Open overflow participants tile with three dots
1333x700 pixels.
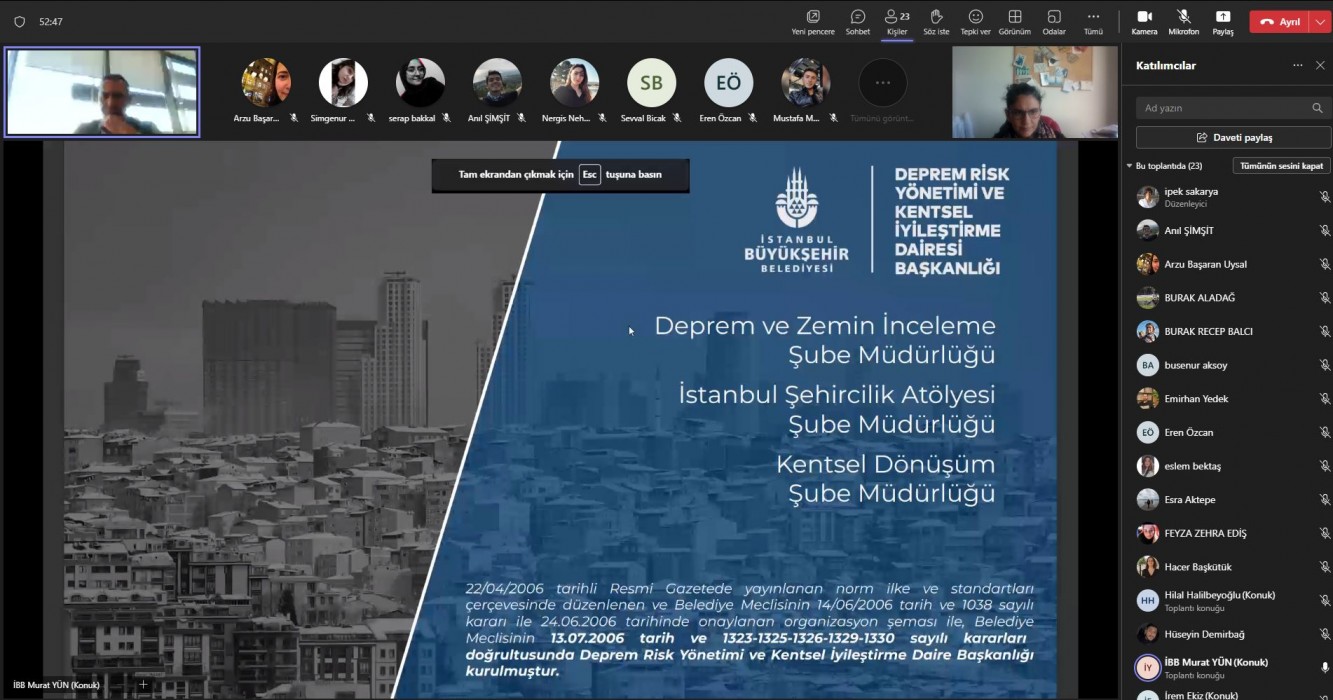(882, 84)
